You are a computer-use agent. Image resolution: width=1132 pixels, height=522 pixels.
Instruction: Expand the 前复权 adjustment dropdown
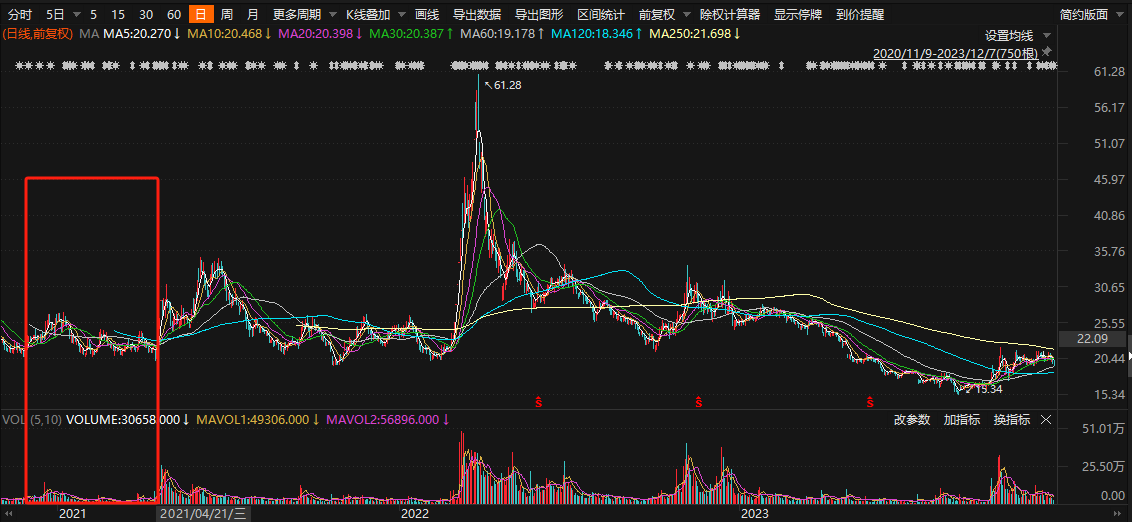[x=662, y=15]
